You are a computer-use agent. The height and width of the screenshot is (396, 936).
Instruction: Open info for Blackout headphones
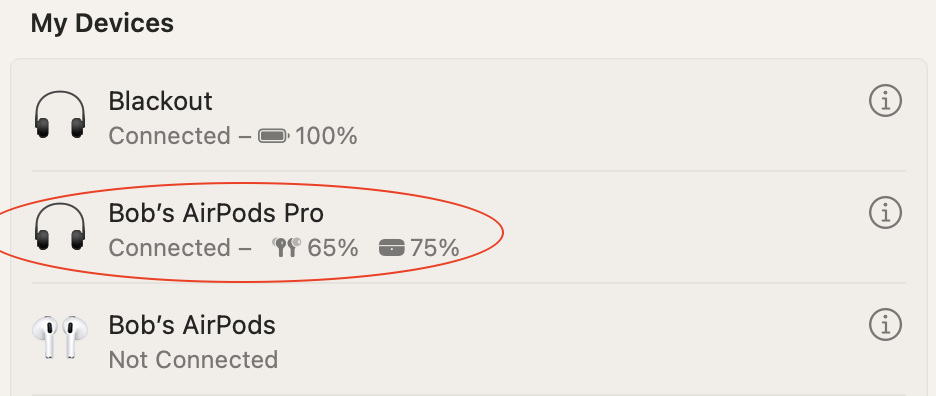(x=885, y=101)
